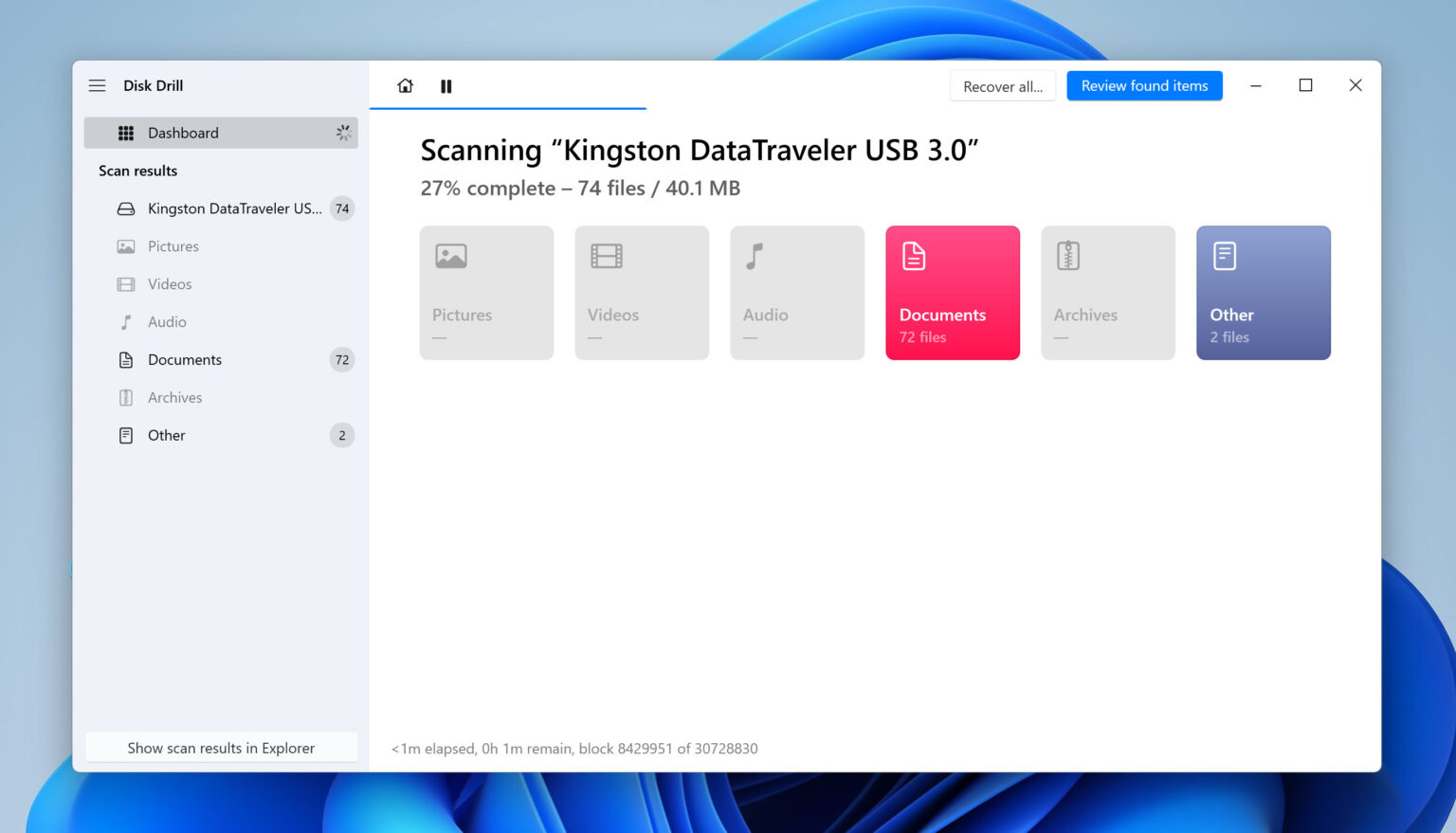Open Audio category in sidebar
Viewport: 1456px width, 833px height.
(167, 322)
